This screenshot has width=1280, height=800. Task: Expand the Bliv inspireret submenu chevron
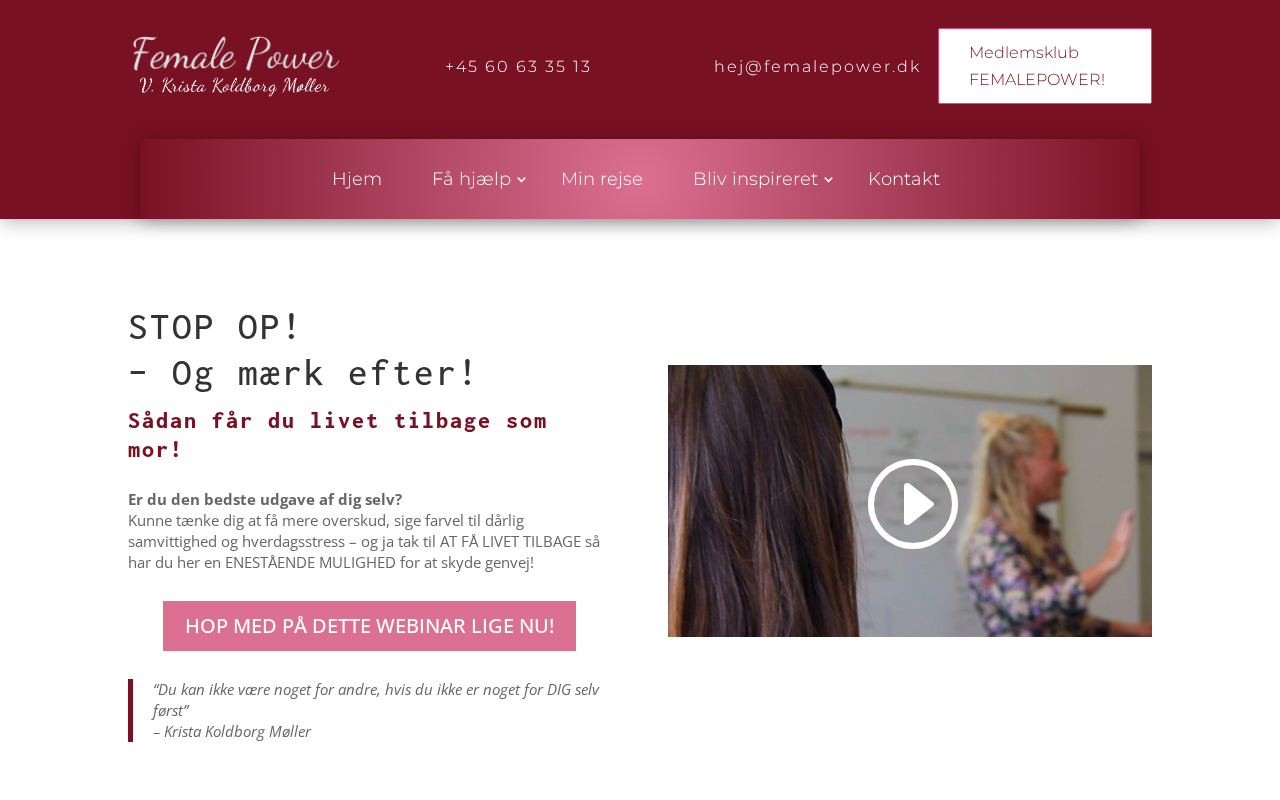(828, 180)
